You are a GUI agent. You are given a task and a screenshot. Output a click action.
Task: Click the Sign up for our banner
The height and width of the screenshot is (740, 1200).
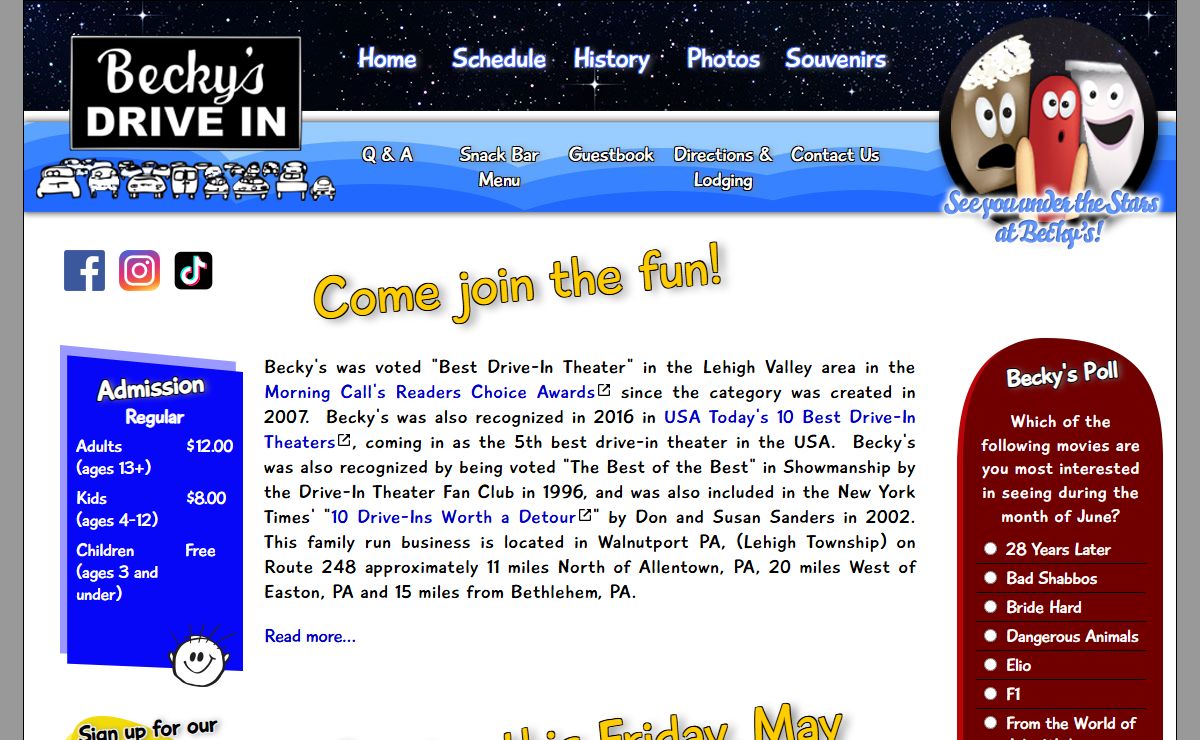coord(147,727)
